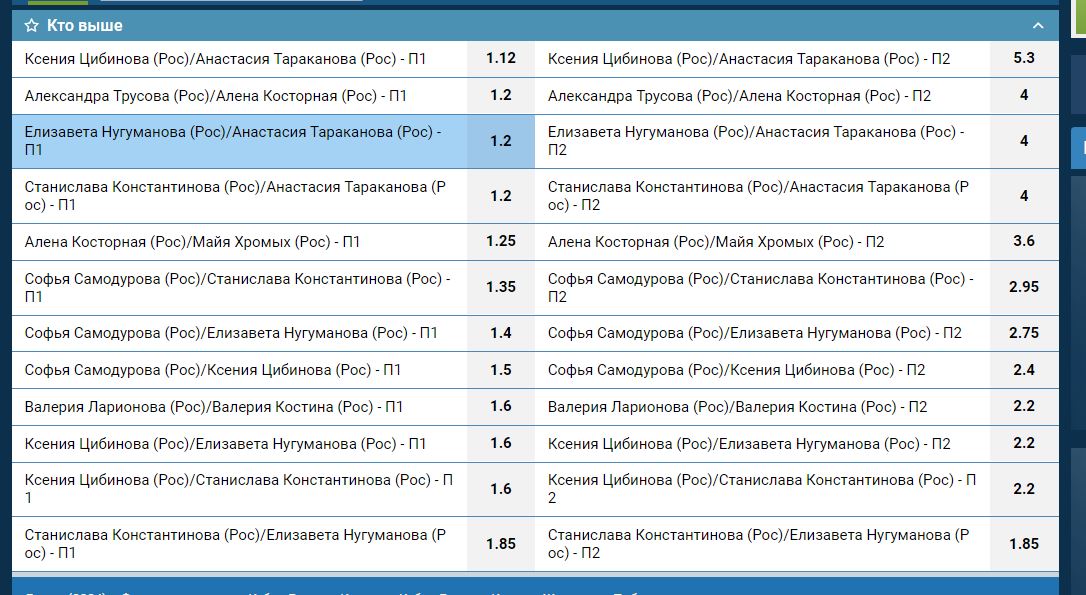Viewport: 1086px width, 595px height.
Task: Collapse the "Кто выше" section with chevron
Action: [x=1038, y=25]
